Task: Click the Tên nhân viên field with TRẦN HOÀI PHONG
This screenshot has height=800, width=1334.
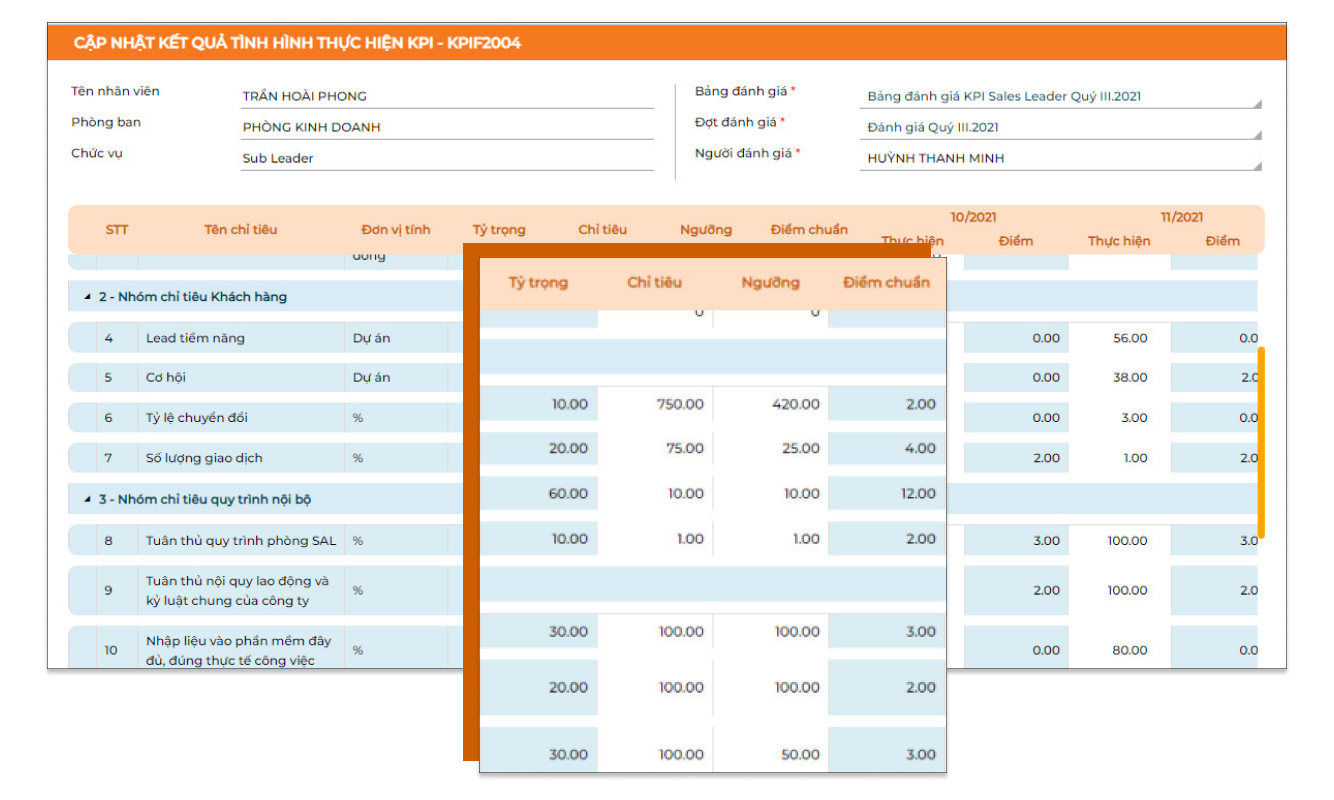Action: pos(446,97)
